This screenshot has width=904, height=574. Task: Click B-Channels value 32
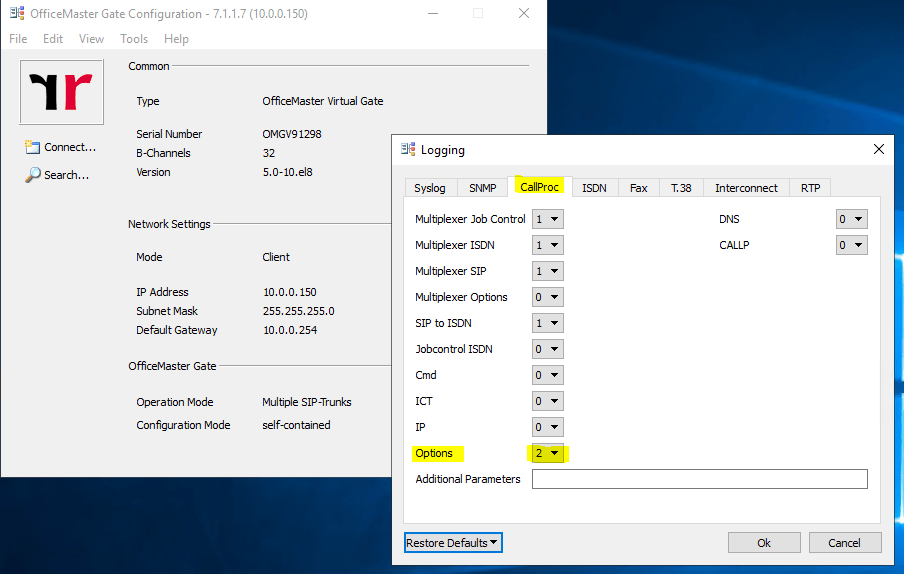pyautogui.click(x=269, y=153)
